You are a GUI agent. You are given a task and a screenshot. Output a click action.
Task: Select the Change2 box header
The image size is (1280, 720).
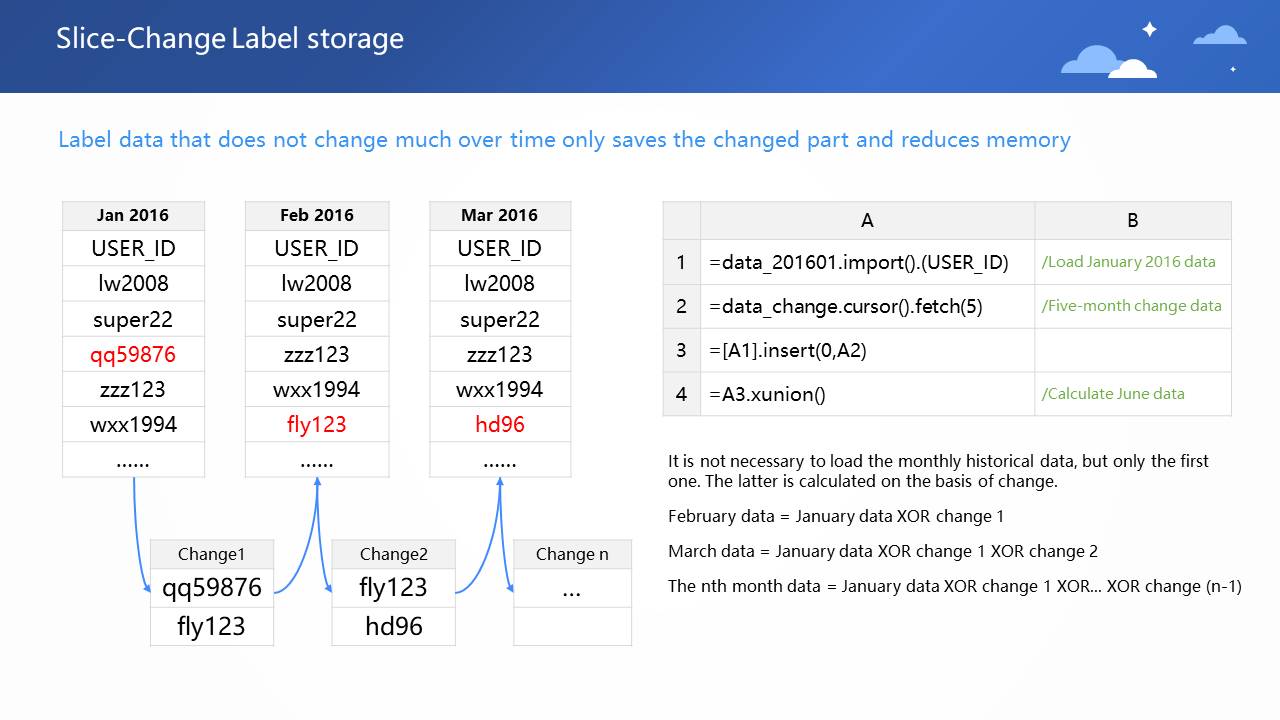[393, 554]
